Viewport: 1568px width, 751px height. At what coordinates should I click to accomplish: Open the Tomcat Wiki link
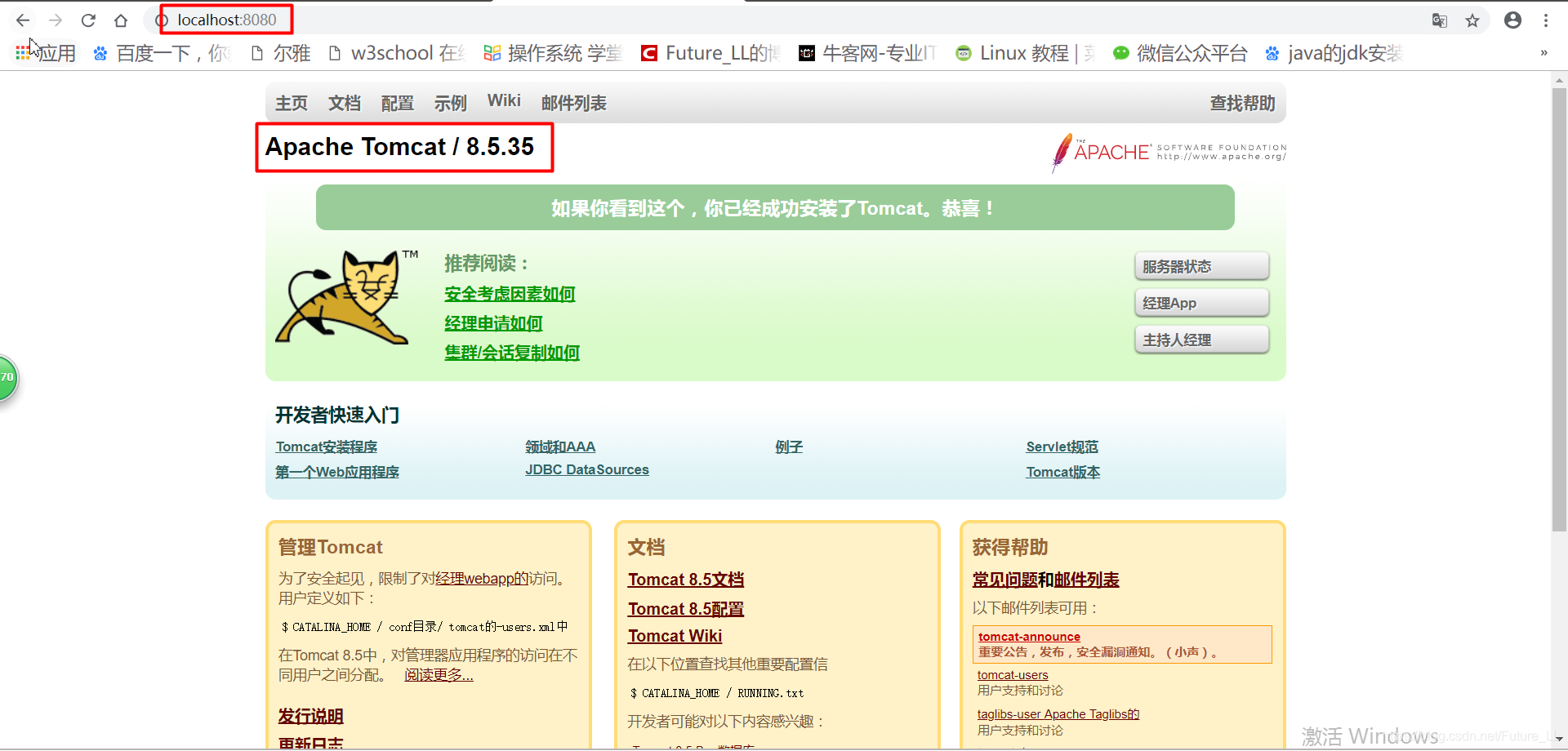tap(675, 636)
